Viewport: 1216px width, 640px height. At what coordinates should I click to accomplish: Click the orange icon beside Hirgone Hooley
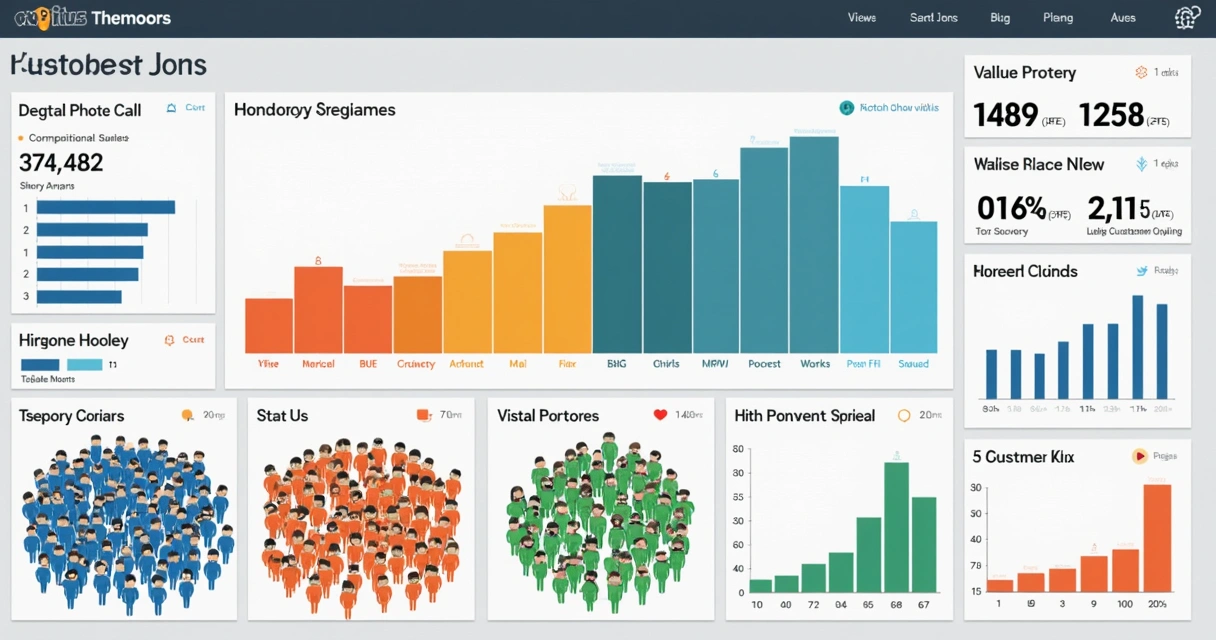click(x=170, y=339)
